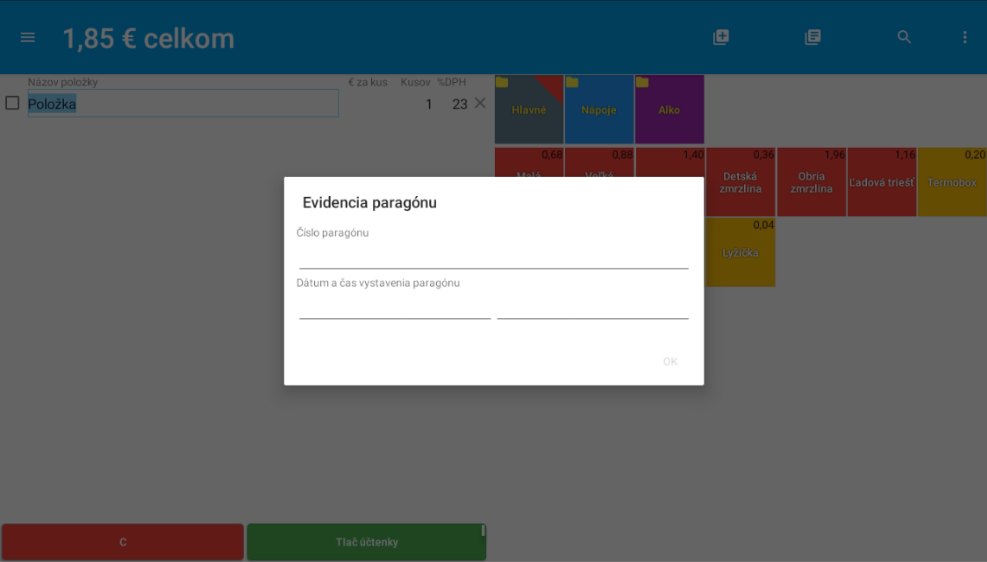This screenshot has width=987, height=562.
Task: Select the yellow Termobox tile
Action: 952,183
